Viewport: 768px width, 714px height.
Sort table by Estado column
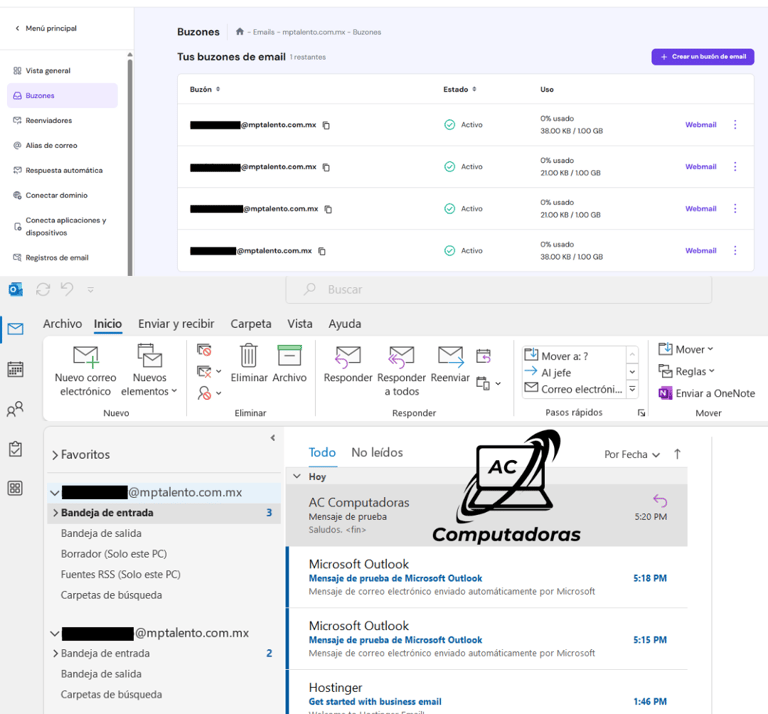click(459, 89)
